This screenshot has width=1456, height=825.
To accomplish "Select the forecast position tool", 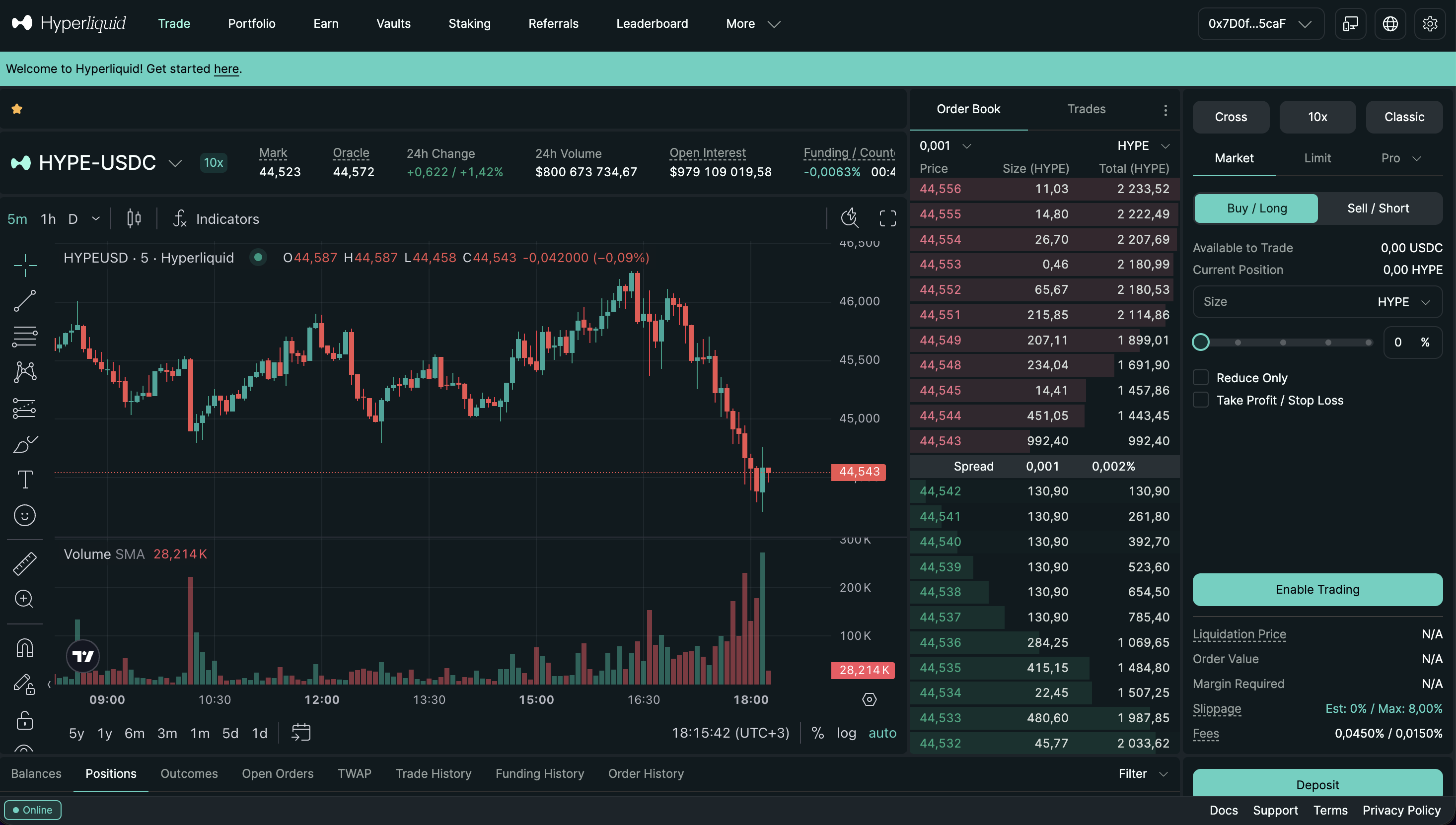I will (x=25, y=408).
